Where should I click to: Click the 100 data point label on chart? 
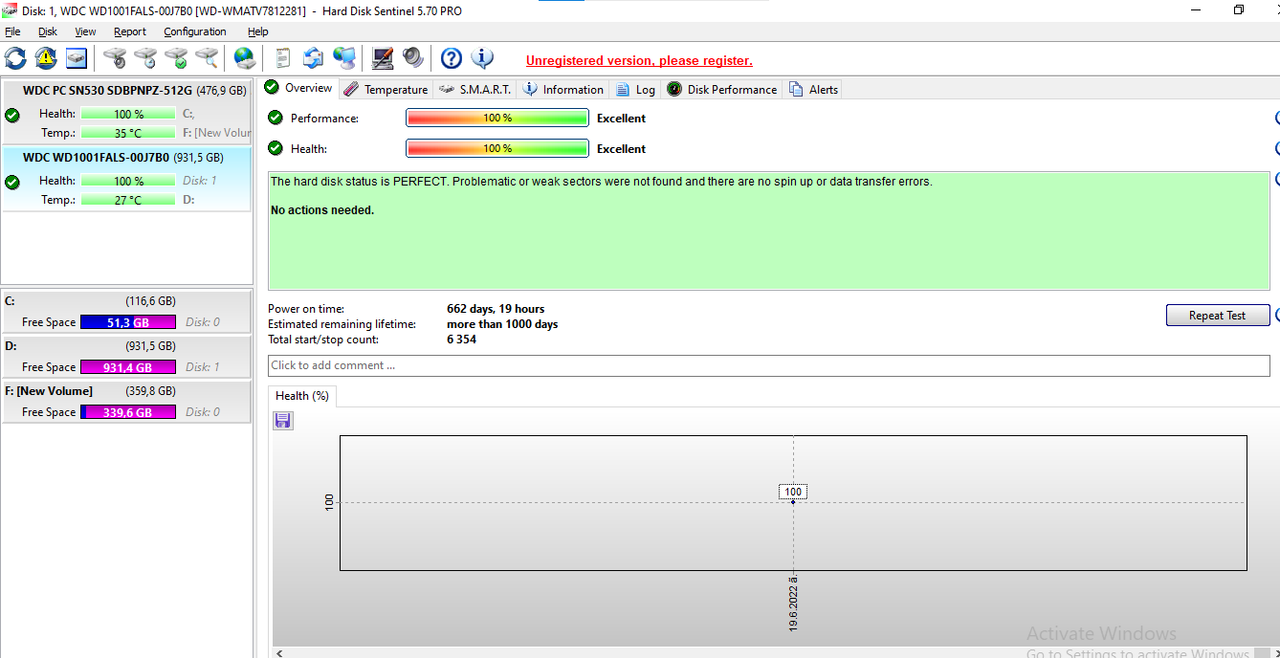[793, 492]
